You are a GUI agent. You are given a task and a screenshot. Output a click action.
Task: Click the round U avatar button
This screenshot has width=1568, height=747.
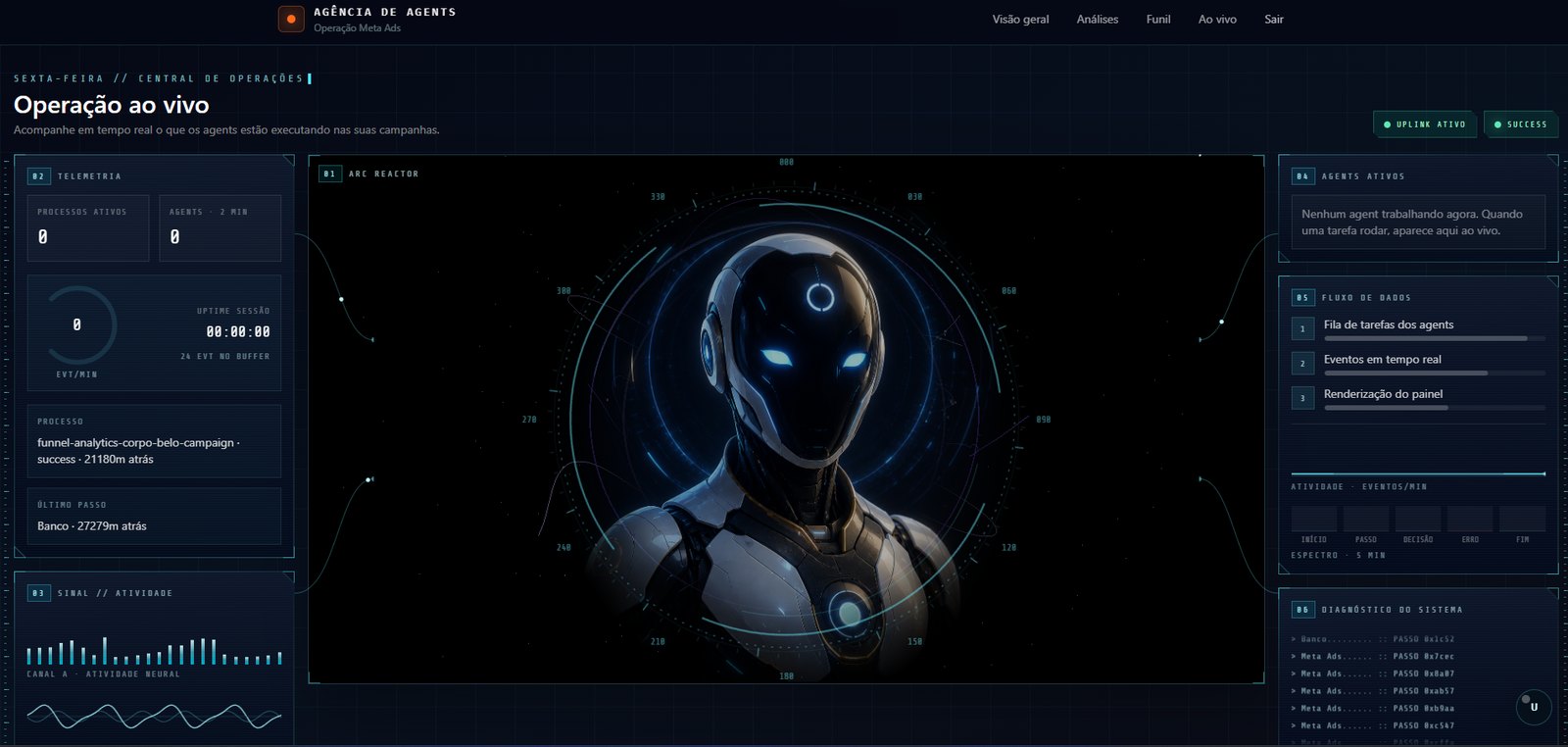click(1534, 707)
